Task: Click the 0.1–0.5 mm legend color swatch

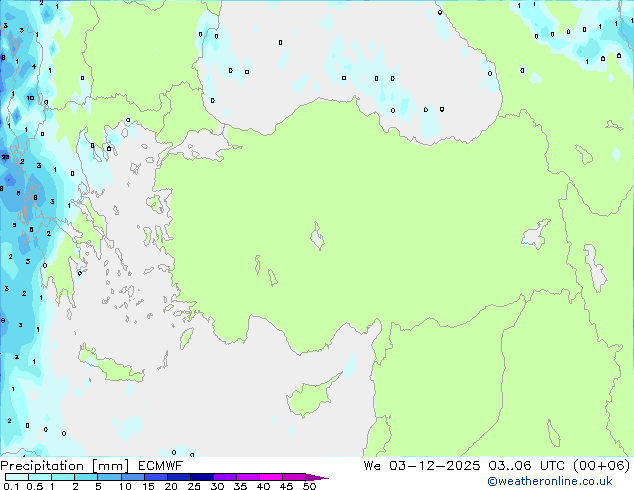Action: (17, 477)
